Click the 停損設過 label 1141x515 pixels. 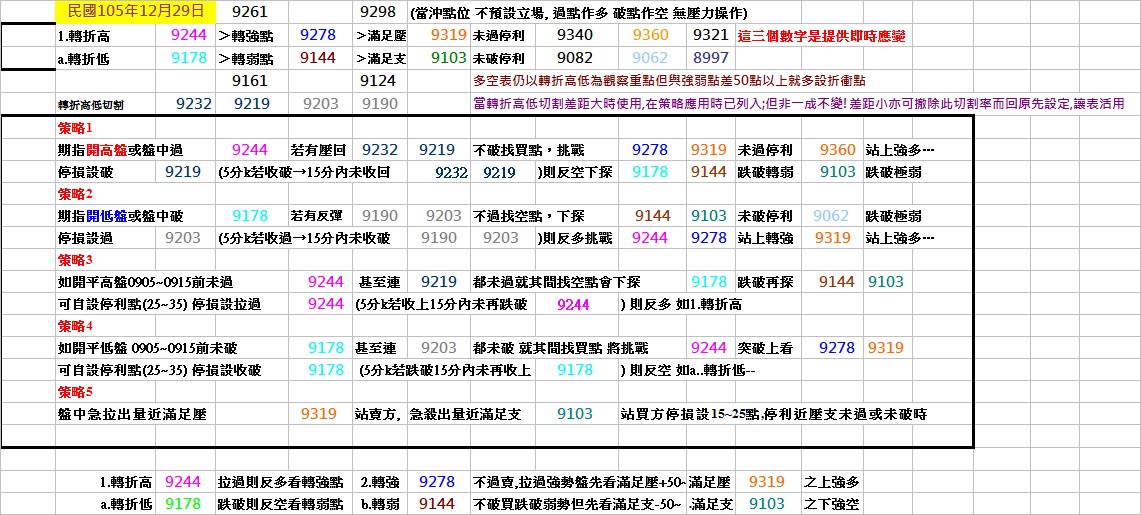[x=86, y=239]
